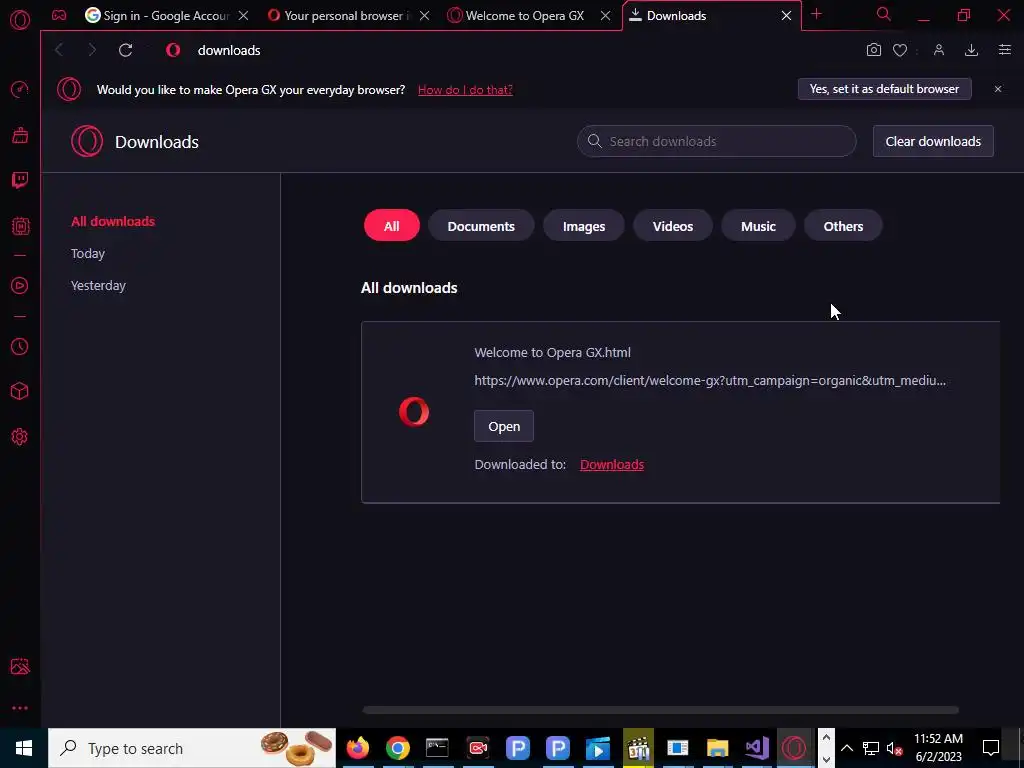The height and width of the screenshot is (768, 1024).
Task: Filter downloads by Documents
Action: pos(481,226)
